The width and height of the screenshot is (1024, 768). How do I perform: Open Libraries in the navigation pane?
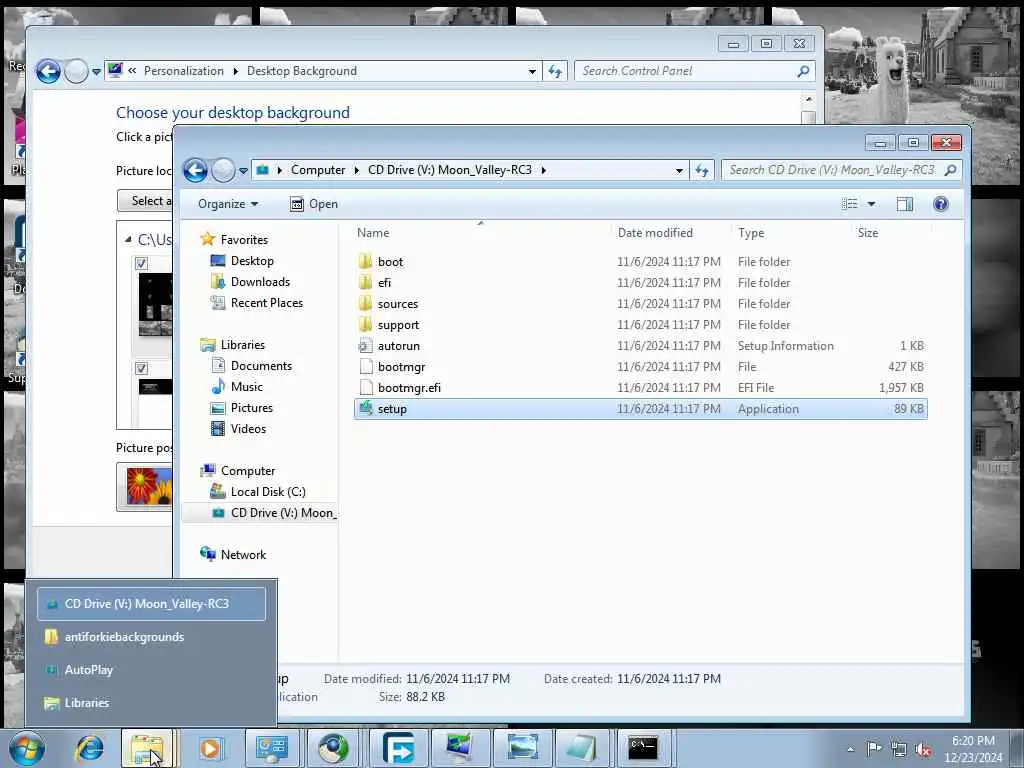click(x=242, y=345)
